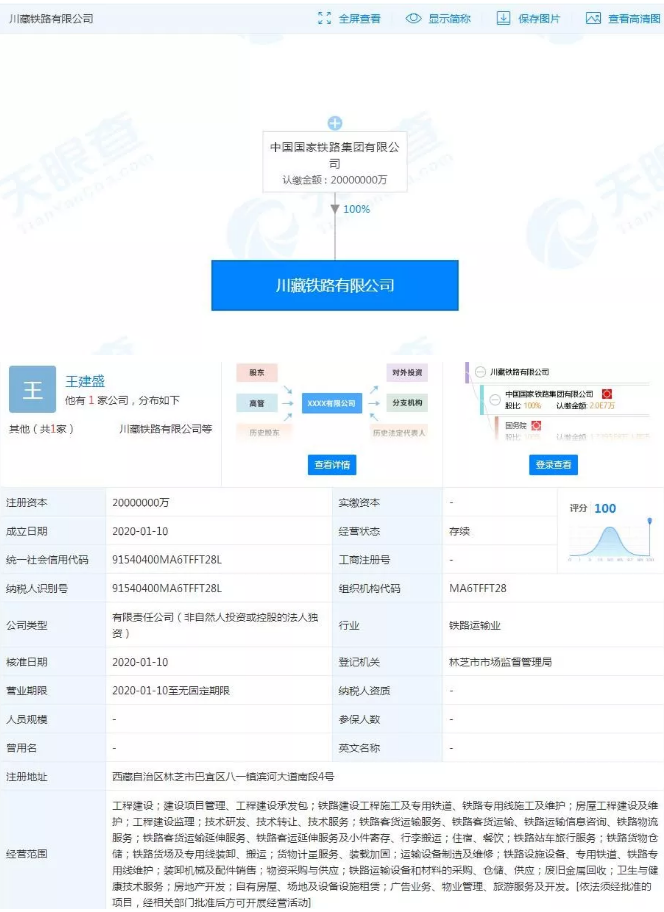Click the 查看详情 button
This screenshot has width=664, height=912.
(332, 465)
